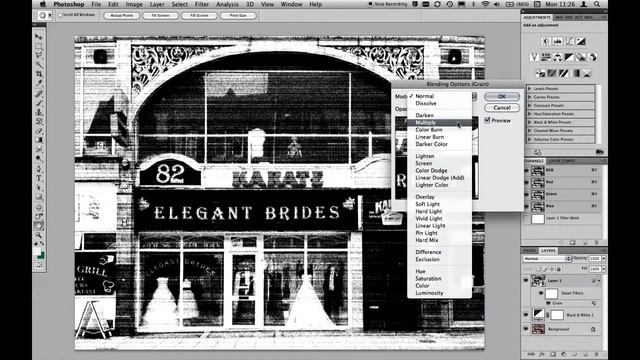Click OK in Blending Options
The image size is (640, 360).
coord(502,97)
